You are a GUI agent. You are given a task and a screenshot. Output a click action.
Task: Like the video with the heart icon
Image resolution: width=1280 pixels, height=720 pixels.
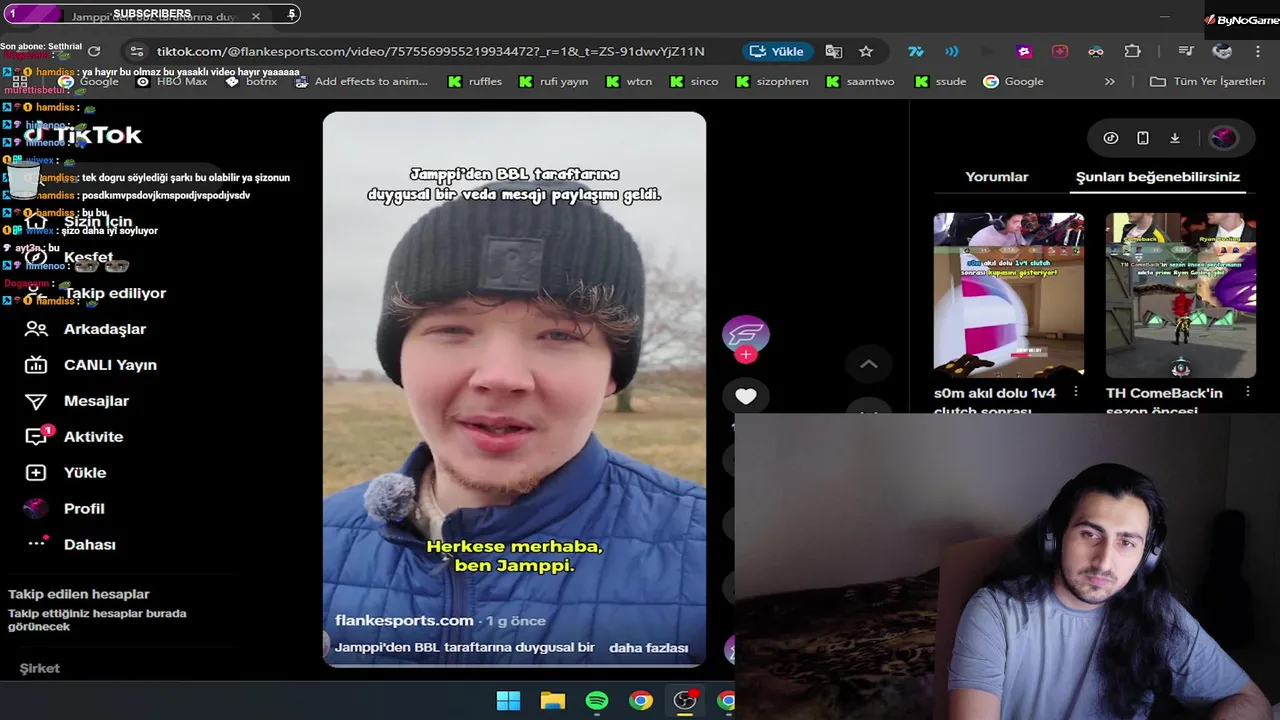coord(745,396)
